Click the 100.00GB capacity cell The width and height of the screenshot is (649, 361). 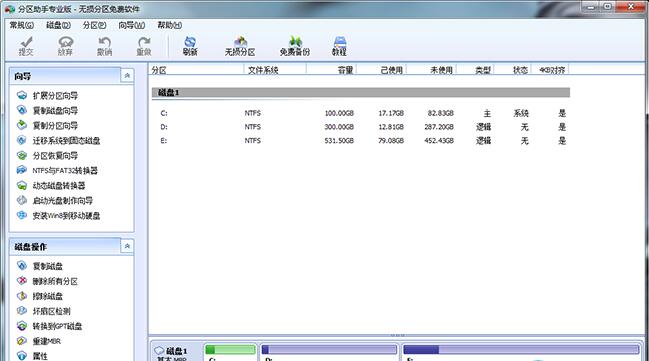pyautogui.click(x=339, y=113)
